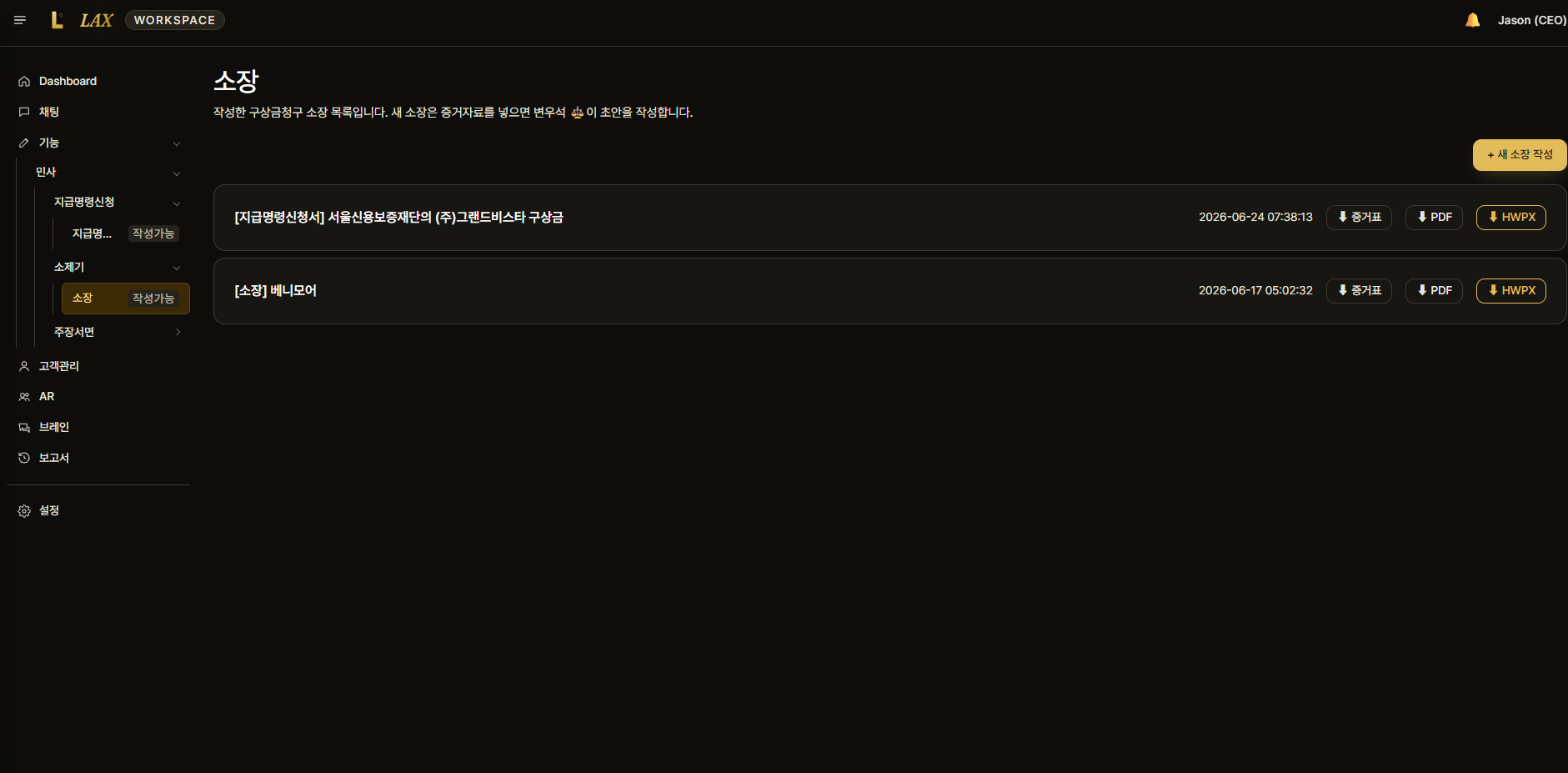
Task: Download PDF for 지급명령신청서 entry
Action: 1434,218
